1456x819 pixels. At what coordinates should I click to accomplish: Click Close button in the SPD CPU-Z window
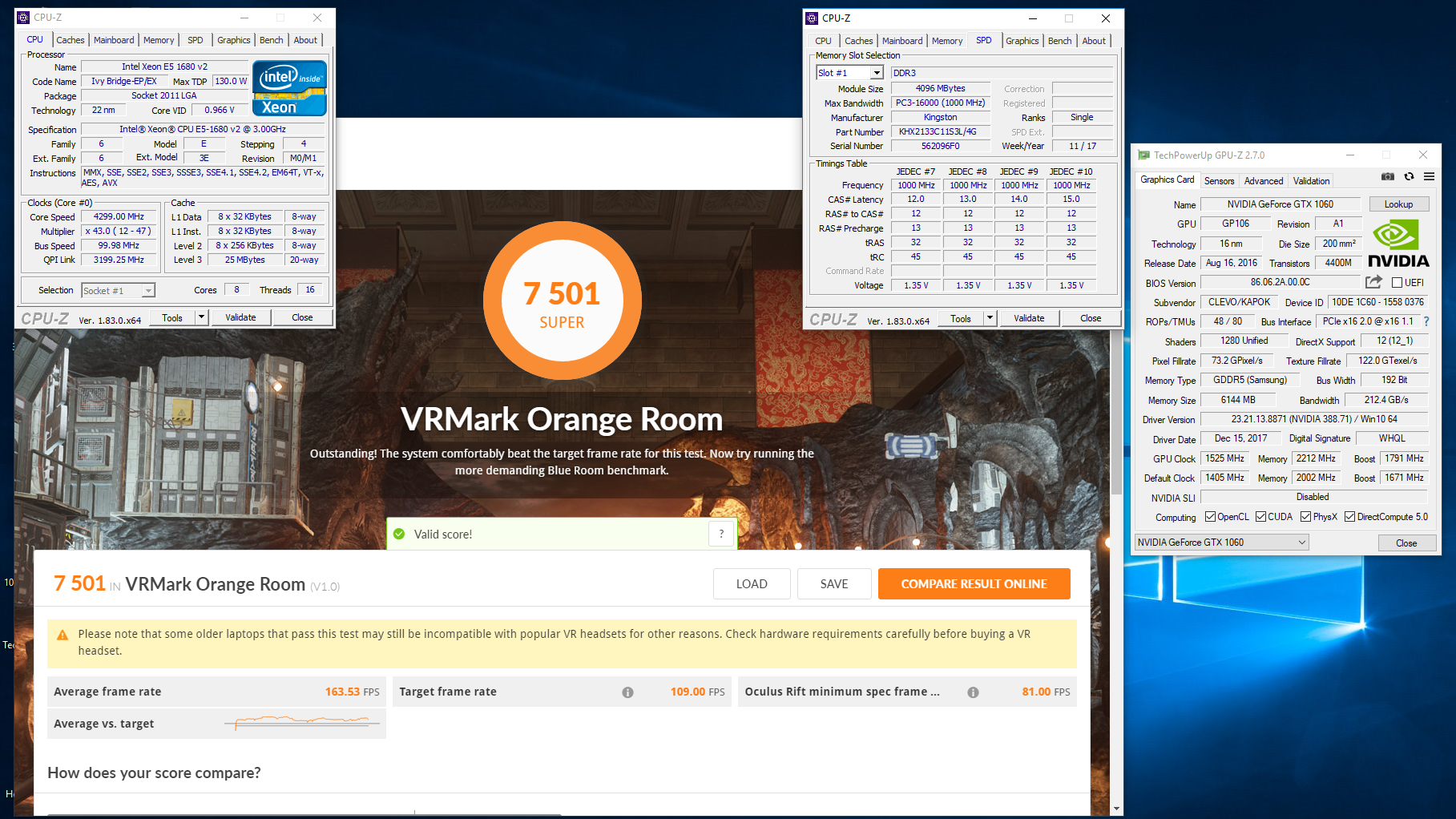click(1091, 318)
